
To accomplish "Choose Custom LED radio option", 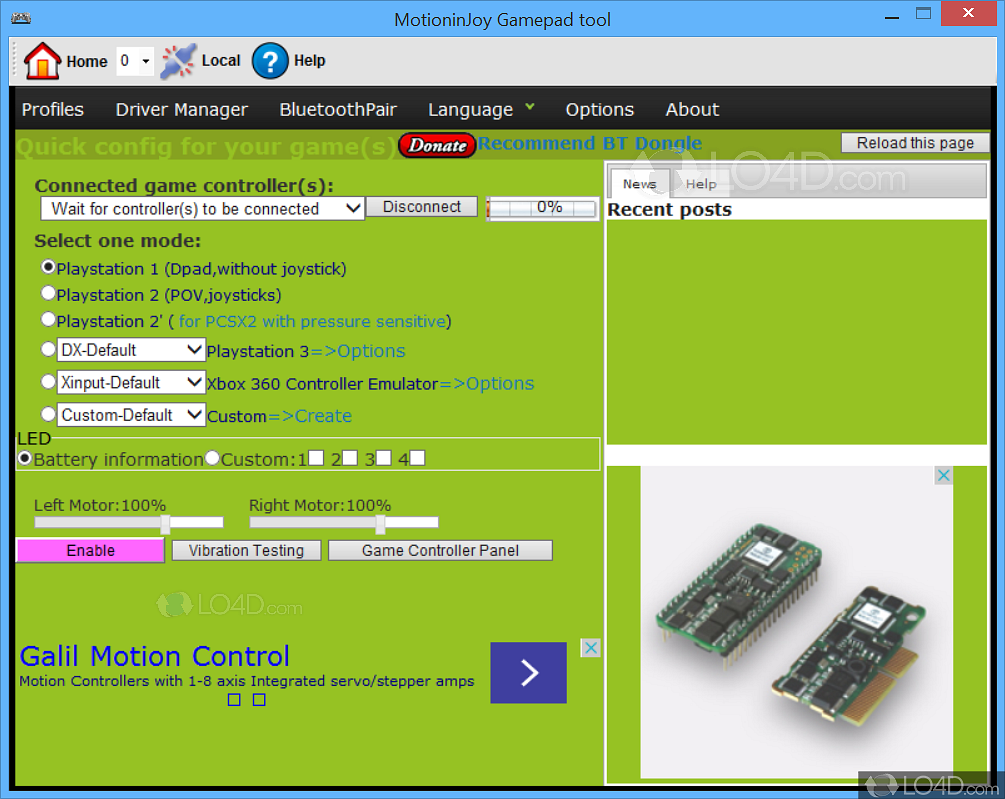I will point(212,458).
